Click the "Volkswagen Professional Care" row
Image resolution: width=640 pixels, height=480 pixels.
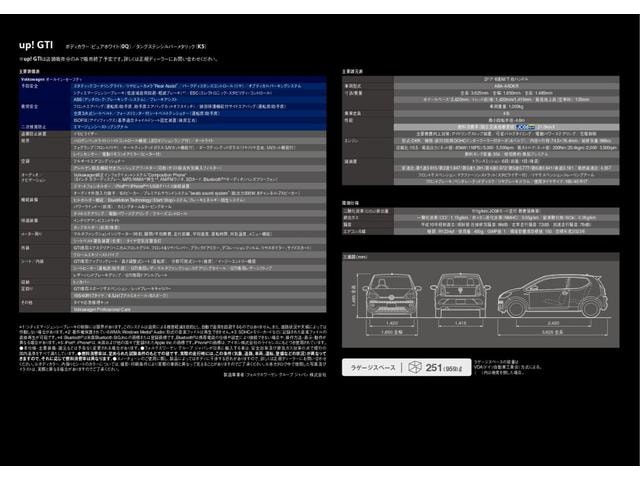(x=199, y=309)
